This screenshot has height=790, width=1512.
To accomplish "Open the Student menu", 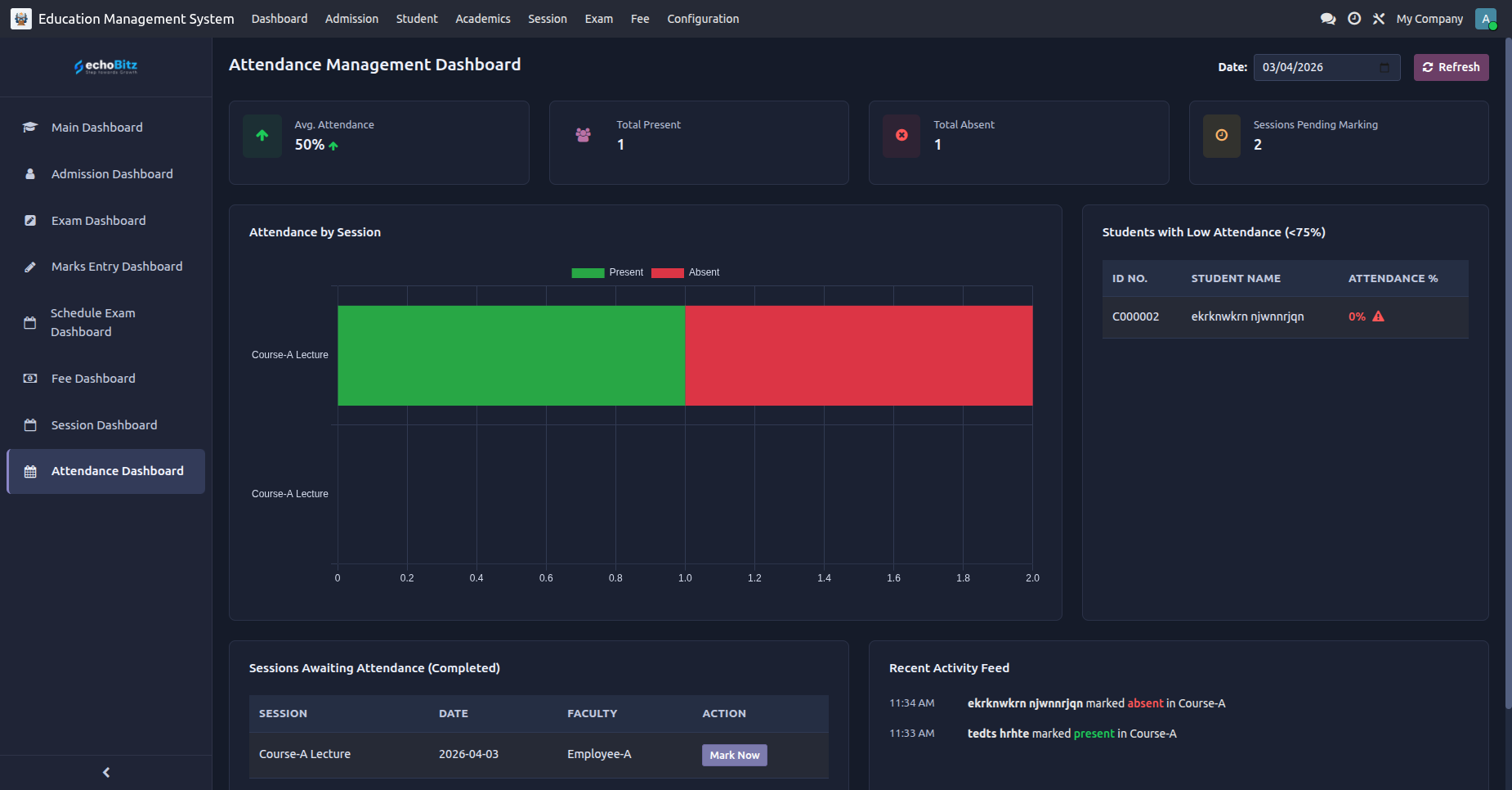I will pos(417,19).
